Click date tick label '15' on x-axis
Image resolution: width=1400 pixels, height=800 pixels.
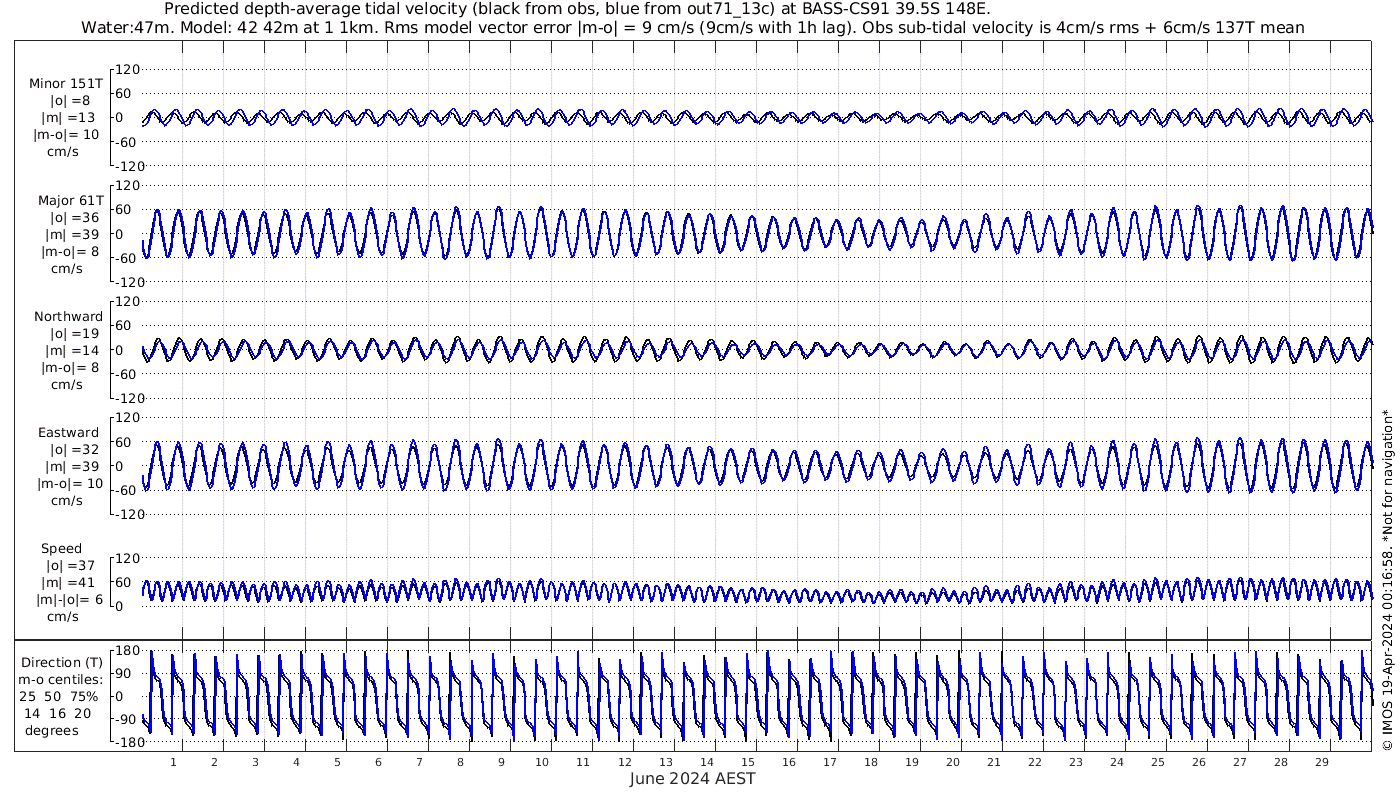pos(747,762)
